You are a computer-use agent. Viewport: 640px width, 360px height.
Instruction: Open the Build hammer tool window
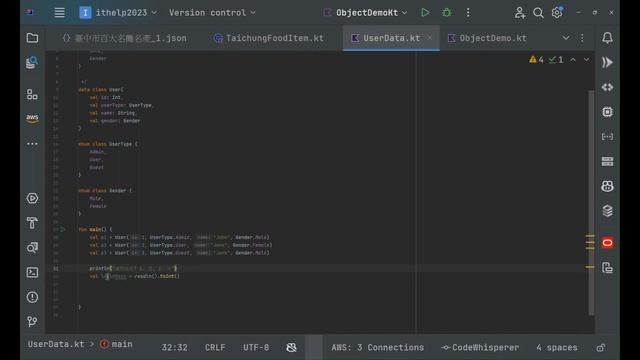32,223
